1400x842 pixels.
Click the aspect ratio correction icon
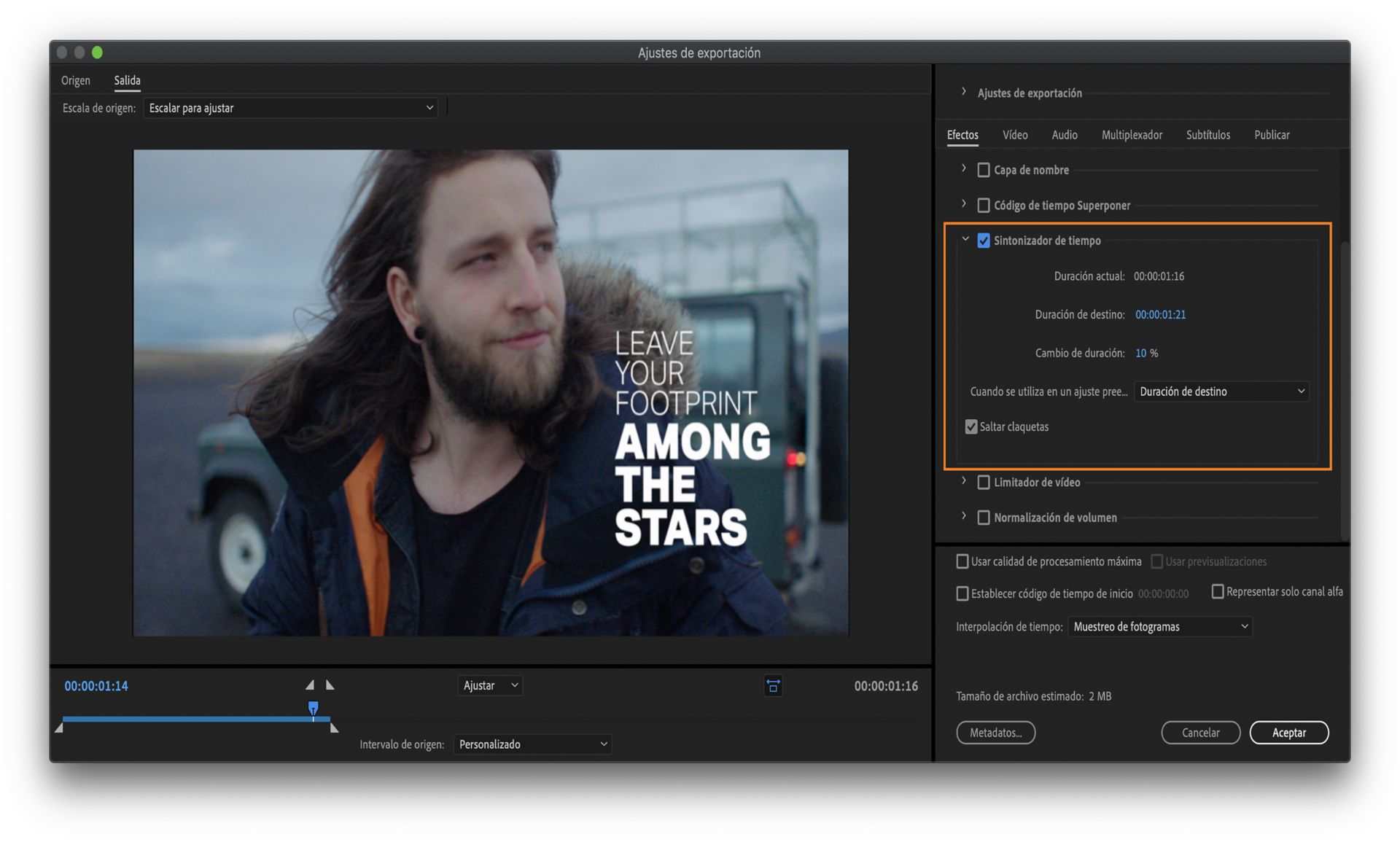(773, 686)
